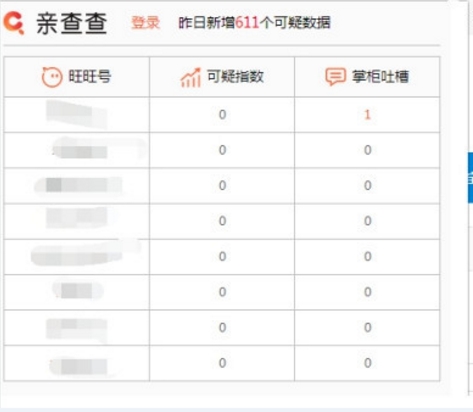473x412 pixels.
Task: Click the 可疑指数 chart icon
Action: (x=191, y=77)
